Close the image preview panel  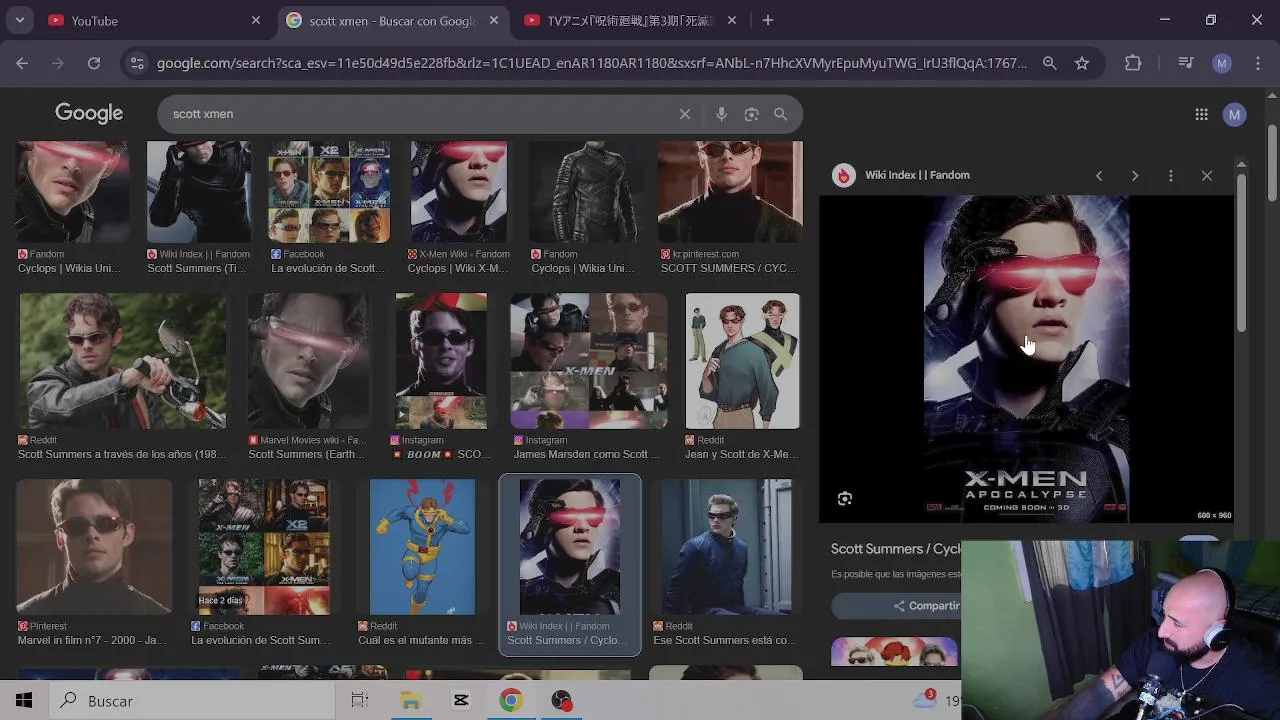[x=1207, y=175]
